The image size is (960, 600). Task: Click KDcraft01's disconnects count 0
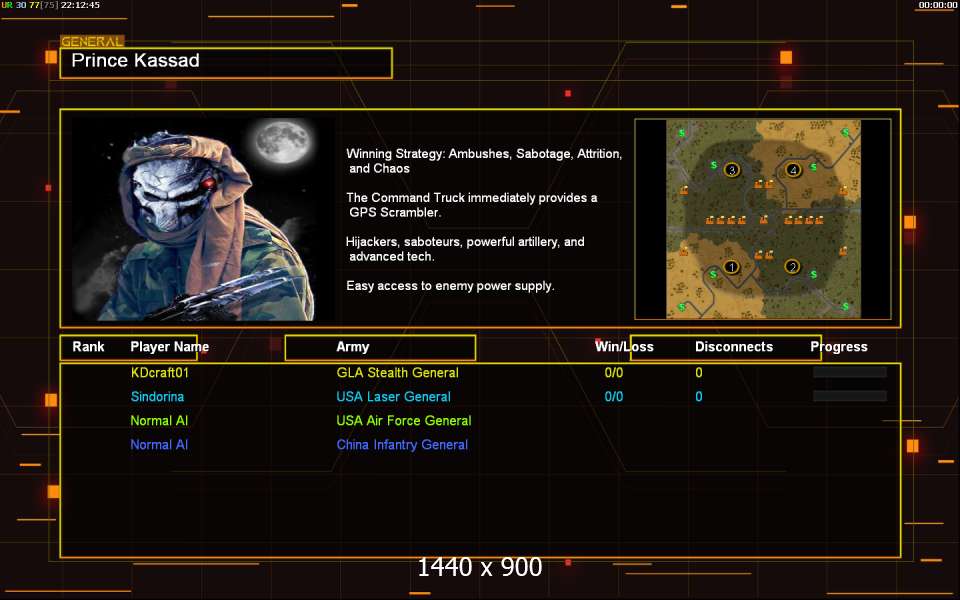click(x=699, y=372)
